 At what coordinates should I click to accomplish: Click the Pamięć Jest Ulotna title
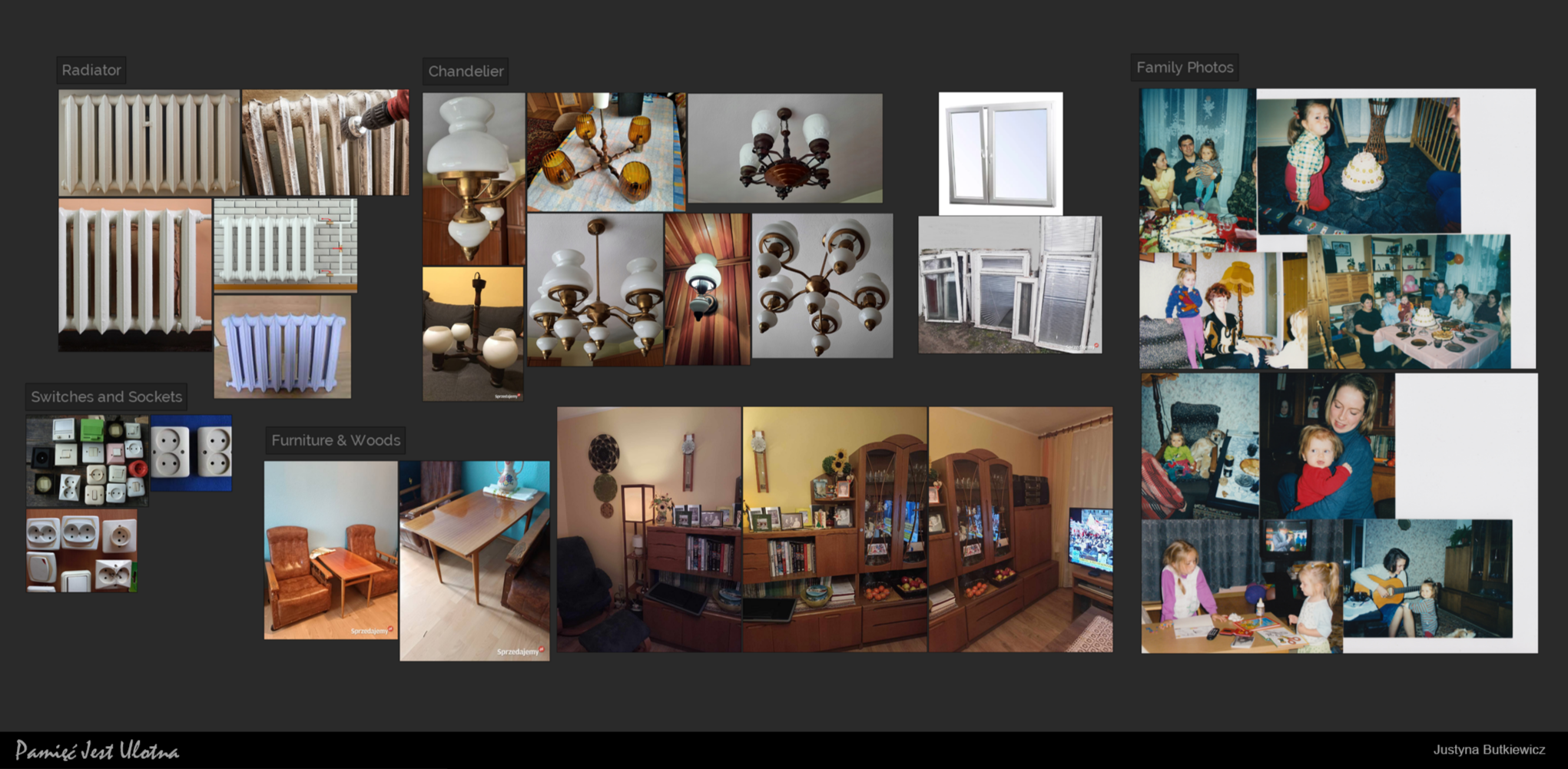pos(97,751)
